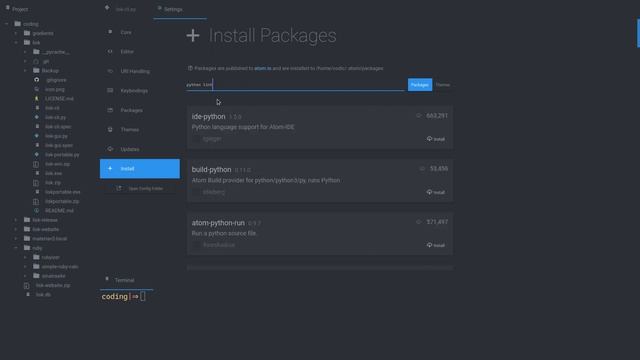Click the folder icon of coding root
The image size is (640, 360).
click(x=18, y=24)
